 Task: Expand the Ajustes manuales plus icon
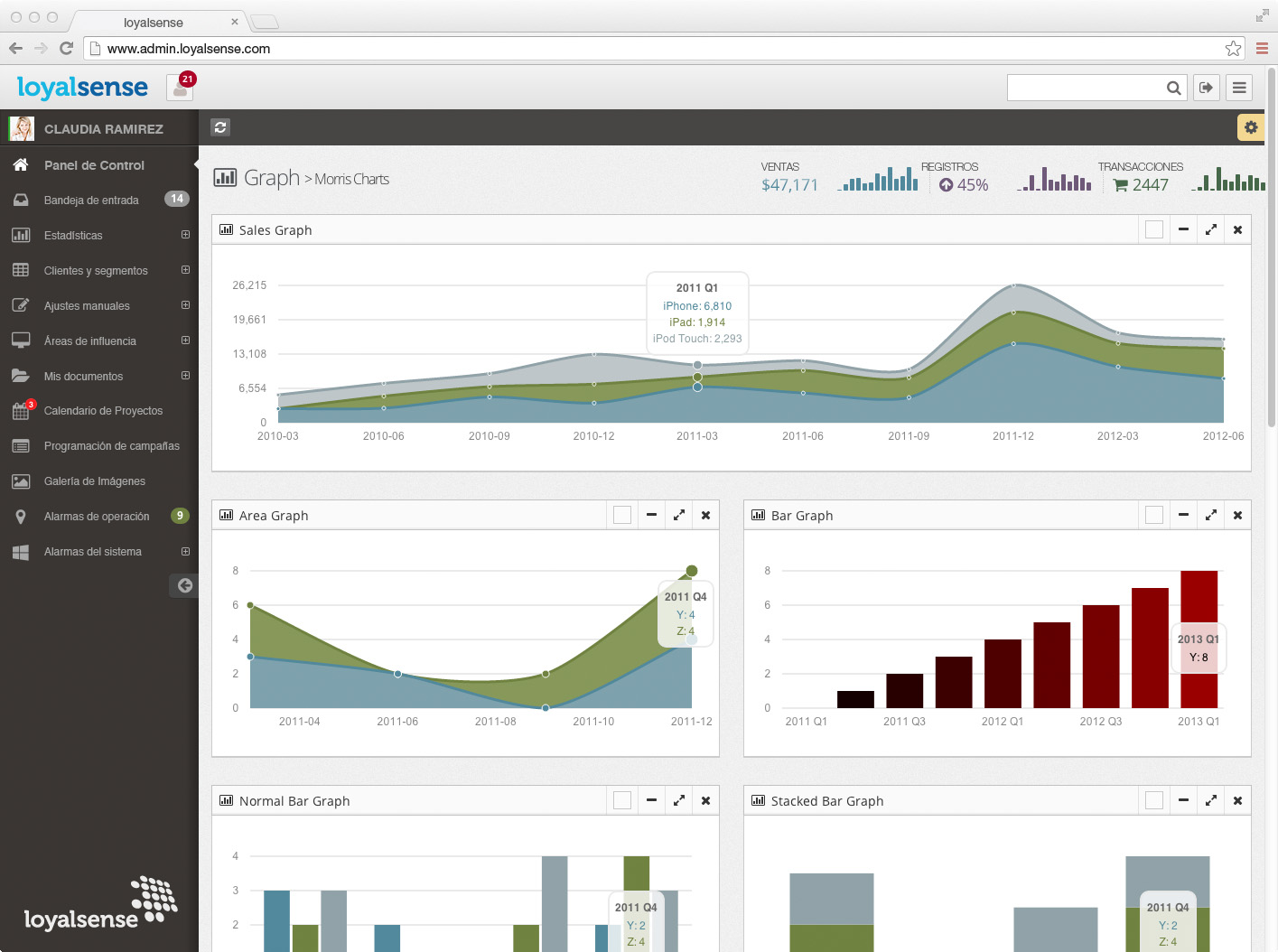click(185, 305)
